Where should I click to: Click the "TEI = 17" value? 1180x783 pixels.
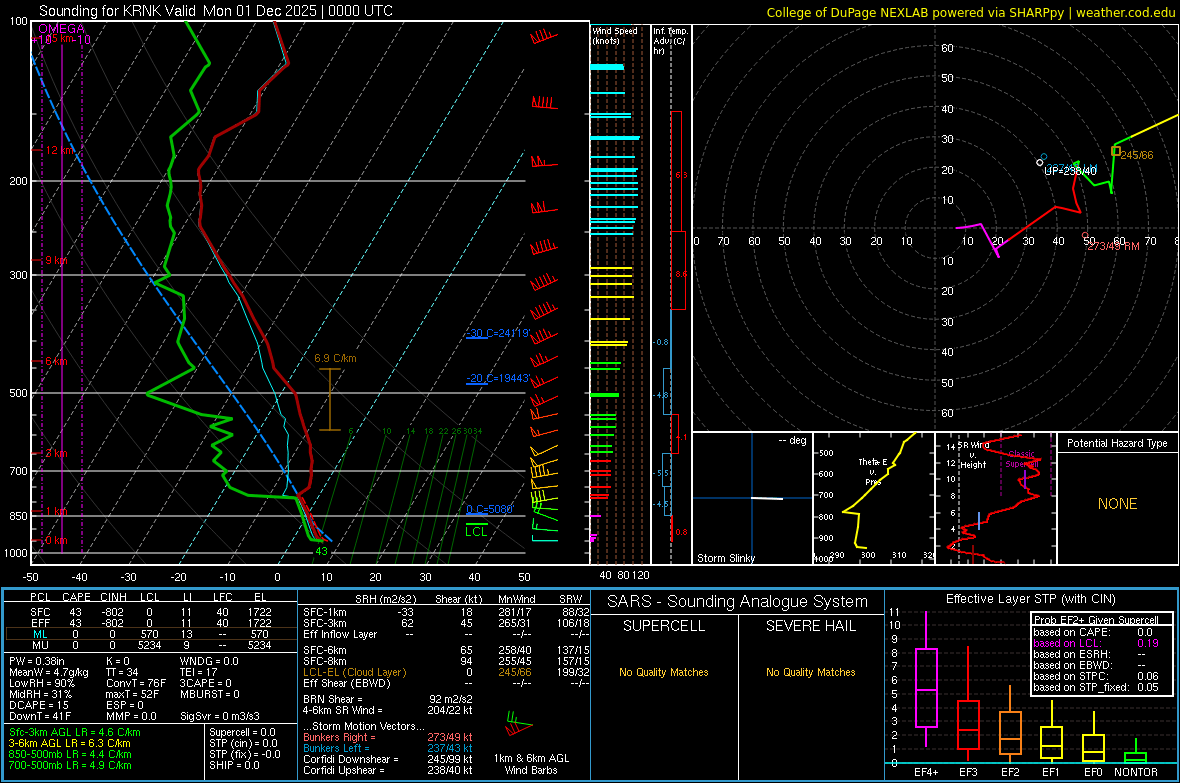[x=199, y=672]
